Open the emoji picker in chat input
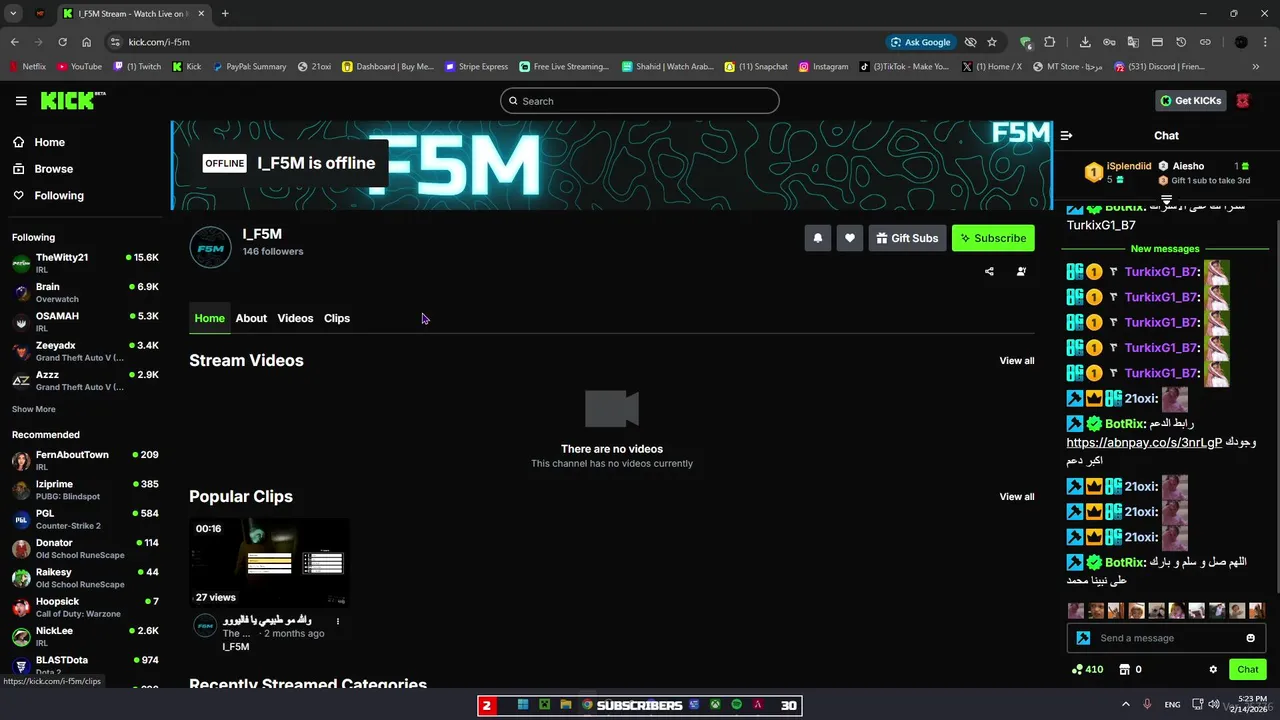The height and width of the screenshot is (720, 1280). (x=1251, y=638)
